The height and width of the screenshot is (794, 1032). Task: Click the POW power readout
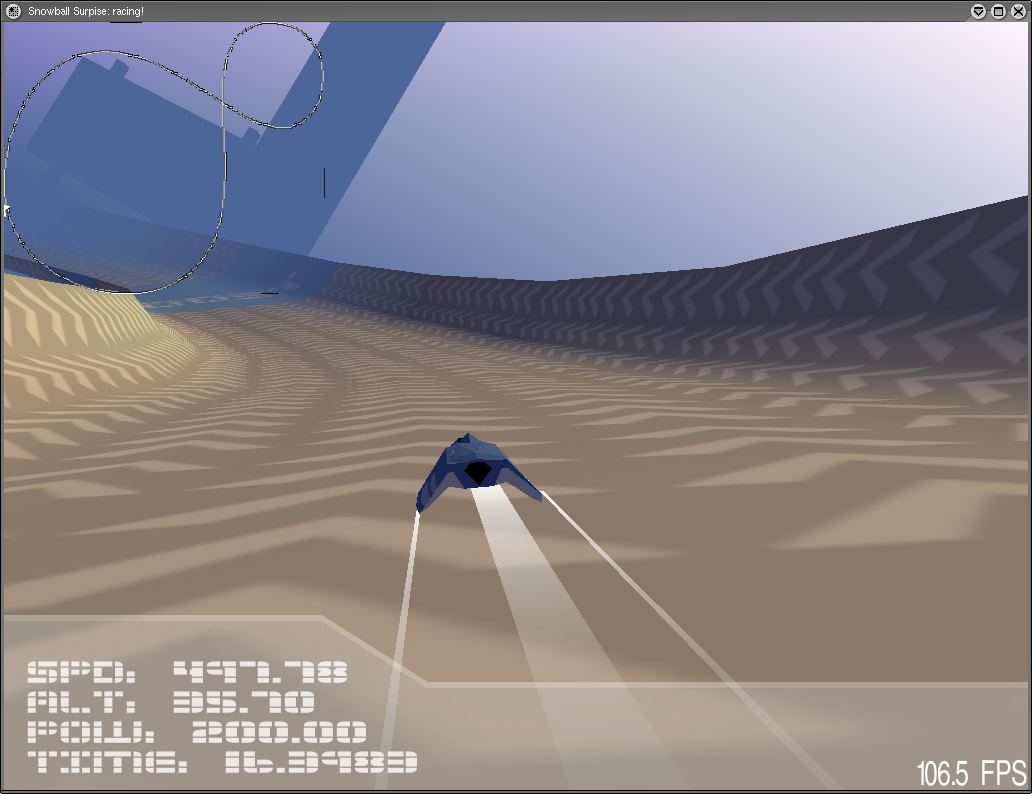[x=197, y=732]
